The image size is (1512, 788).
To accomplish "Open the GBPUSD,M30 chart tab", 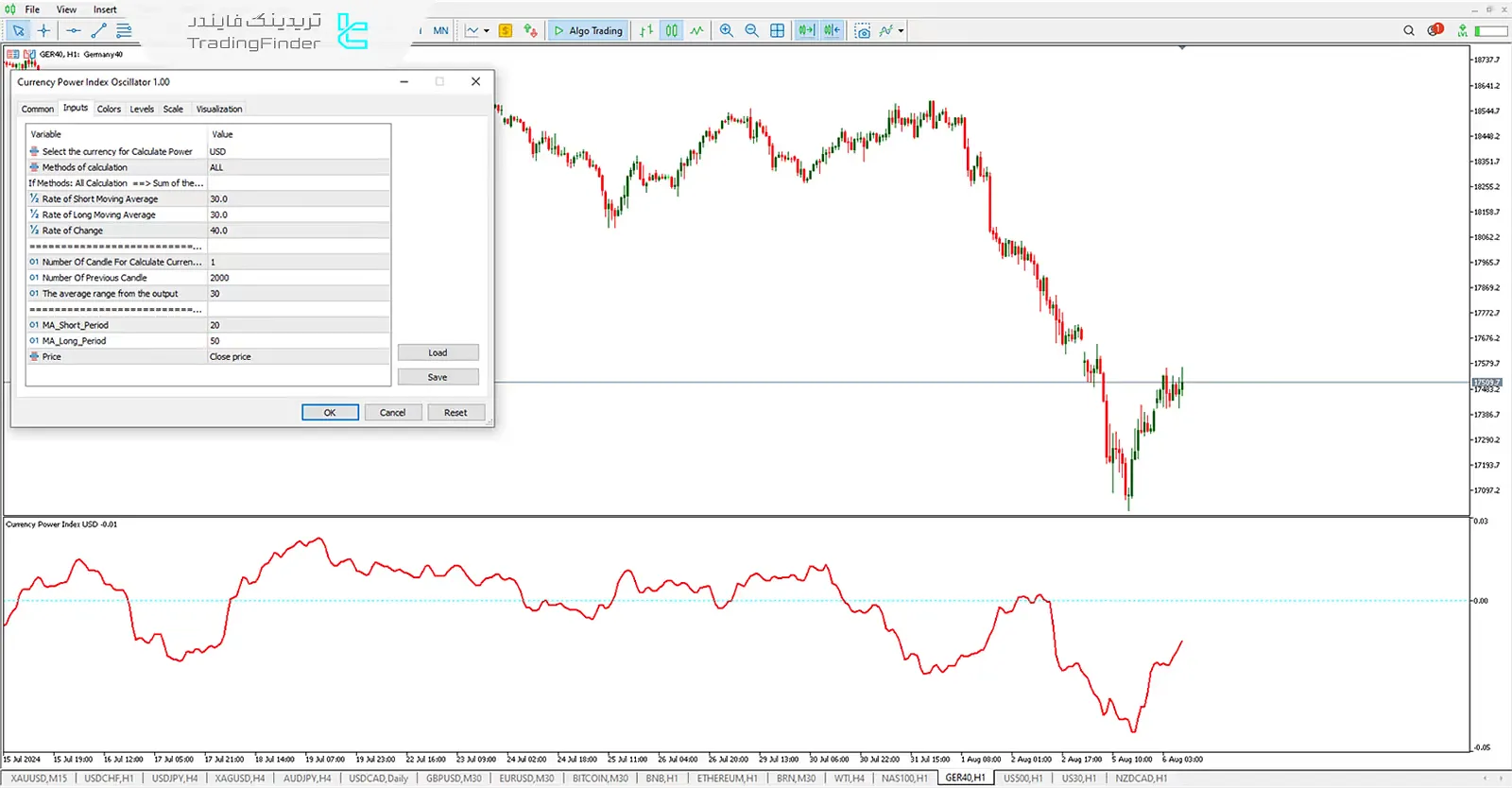I will pyautogui.click(x=454, y=779).
